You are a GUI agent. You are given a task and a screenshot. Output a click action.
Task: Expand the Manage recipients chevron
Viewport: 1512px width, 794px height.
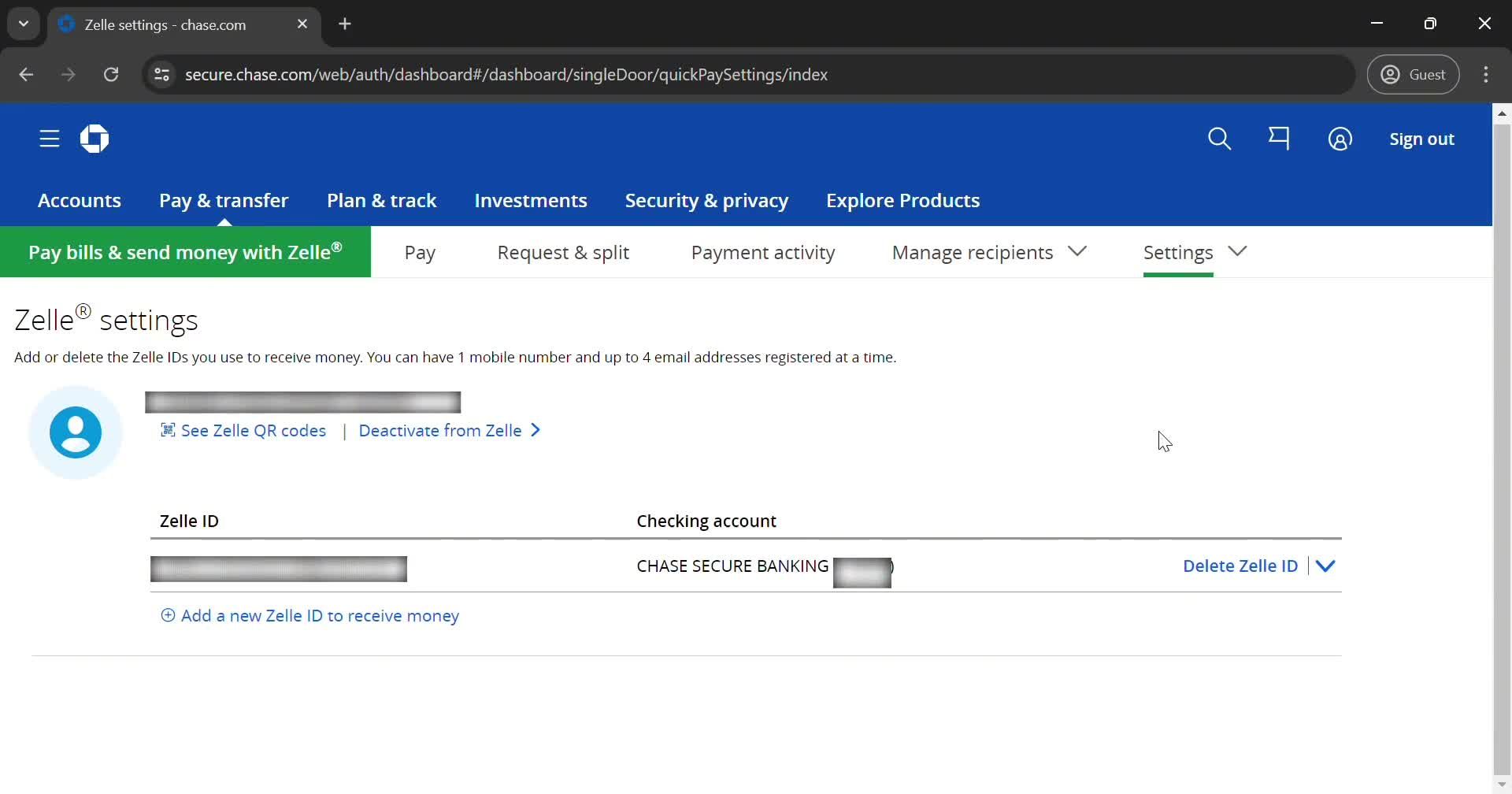(x=1077, y=251)
